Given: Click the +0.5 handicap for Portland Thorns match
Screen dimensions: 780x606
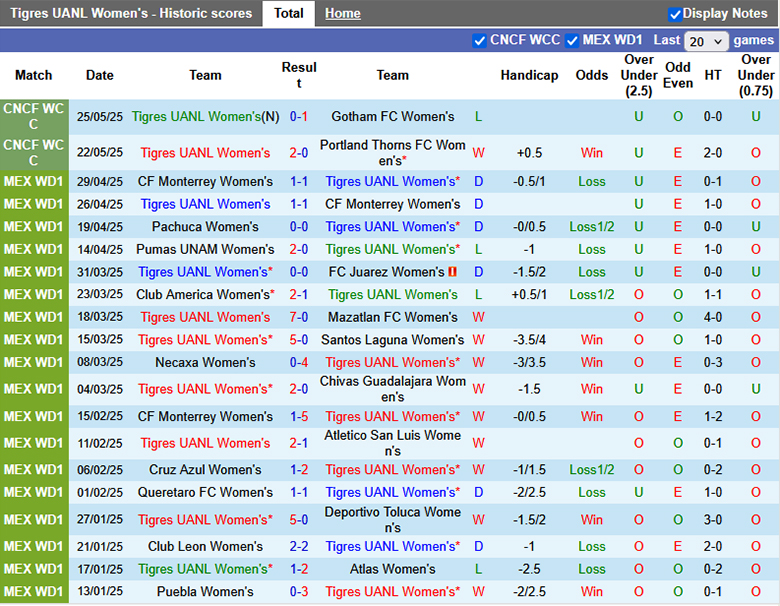Looking at the screenshot, I should [529, 153].
